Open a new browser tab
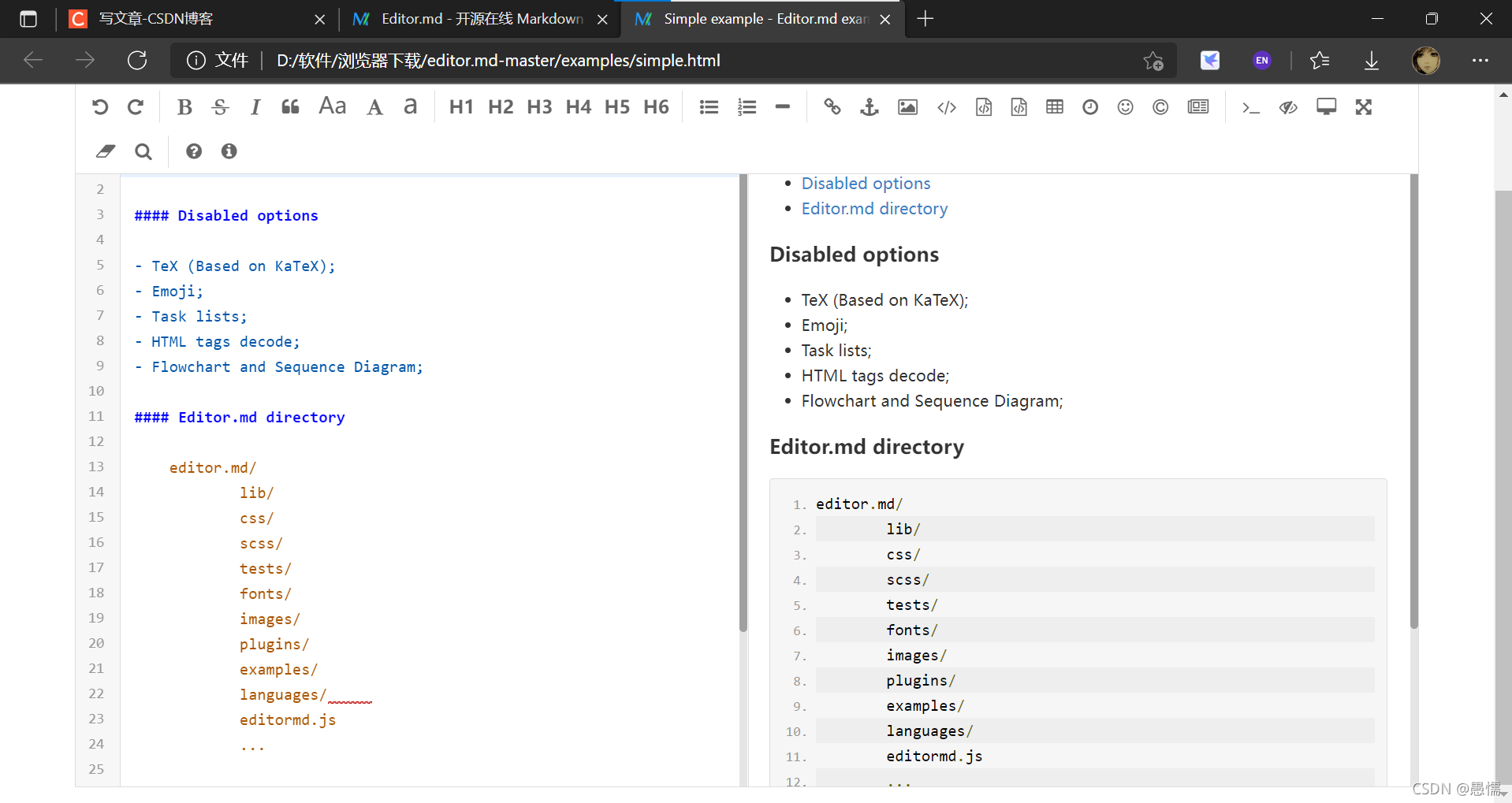1512x803 pixels. [x=925, y=19]
